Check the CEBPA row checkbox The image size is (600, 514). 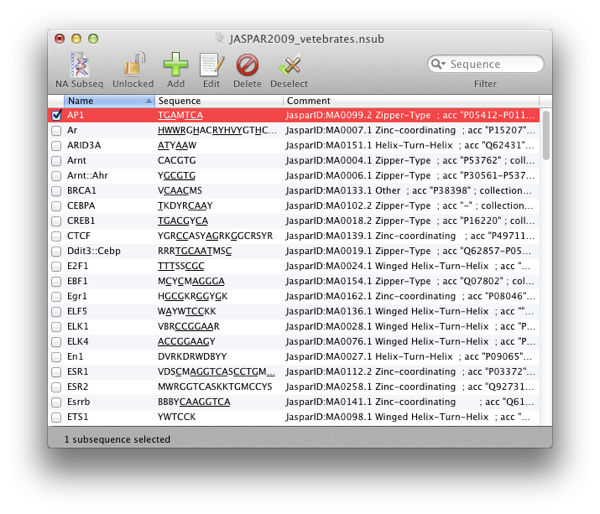pos(56,206)
